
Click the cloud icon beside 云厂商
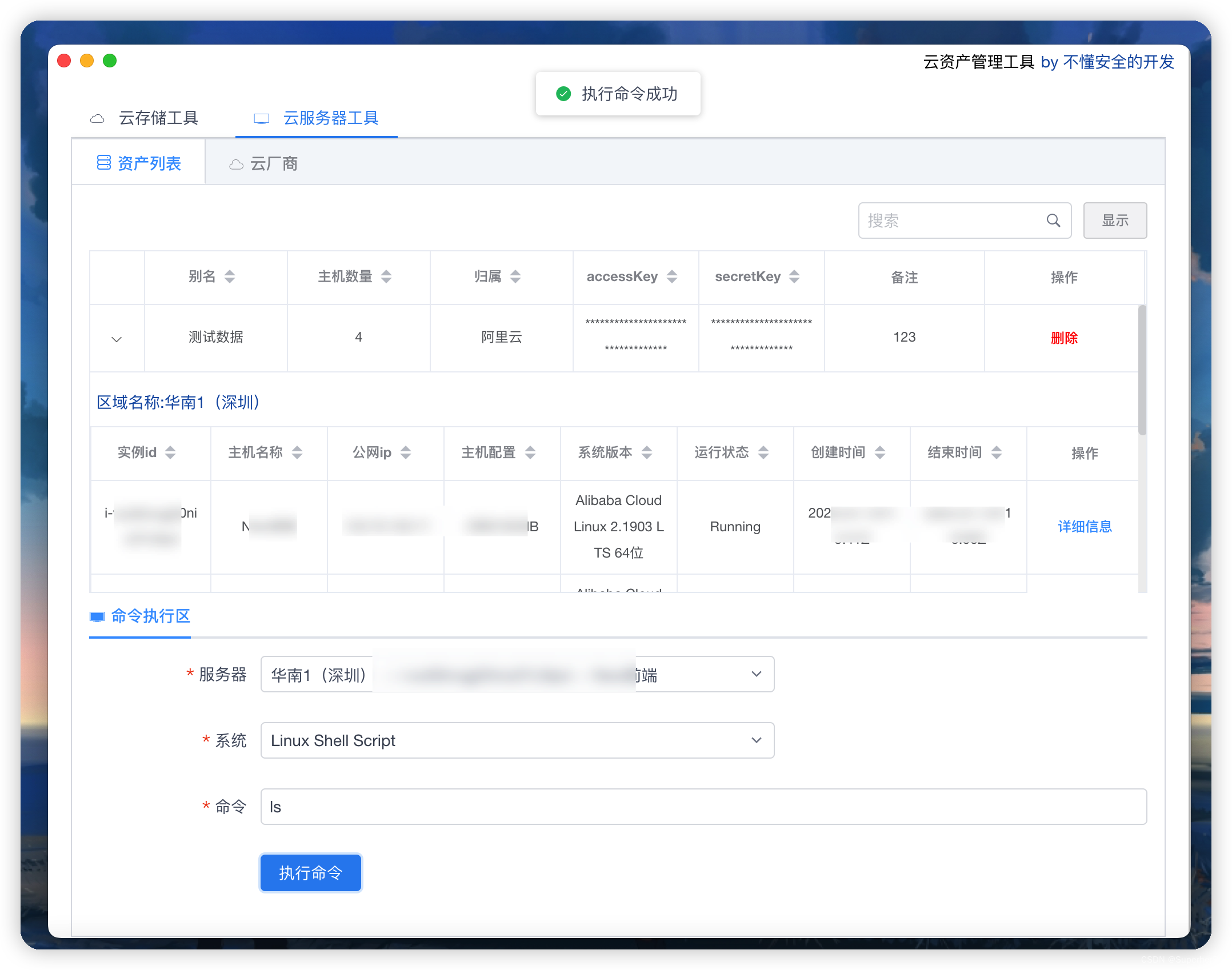pyautogui.click(x=236, y=164)
